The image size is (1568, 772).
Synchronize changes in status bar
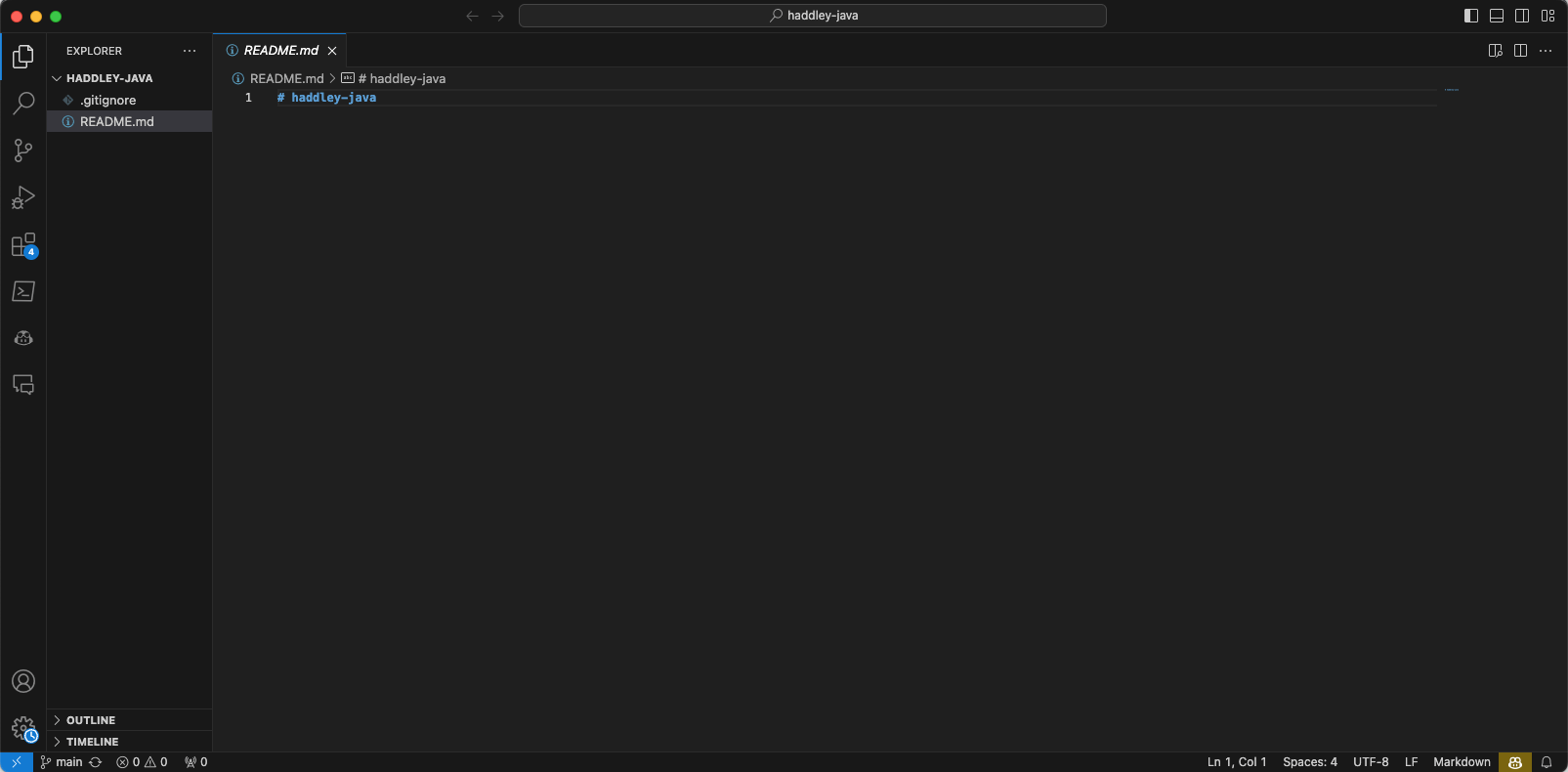tap(96, 762)
